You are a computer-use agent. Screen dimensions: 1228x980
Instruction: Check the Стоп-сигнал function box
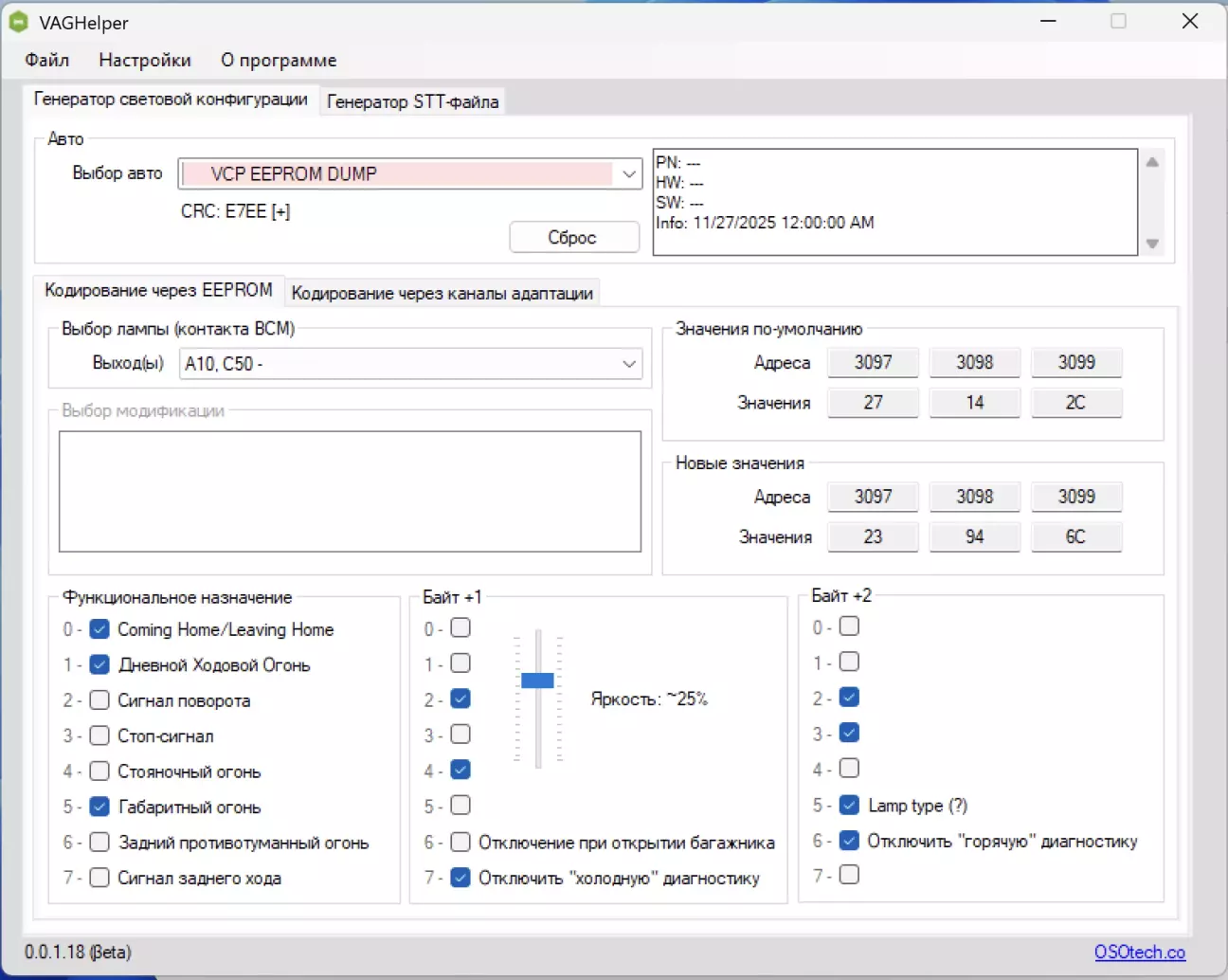coord(99,735)
